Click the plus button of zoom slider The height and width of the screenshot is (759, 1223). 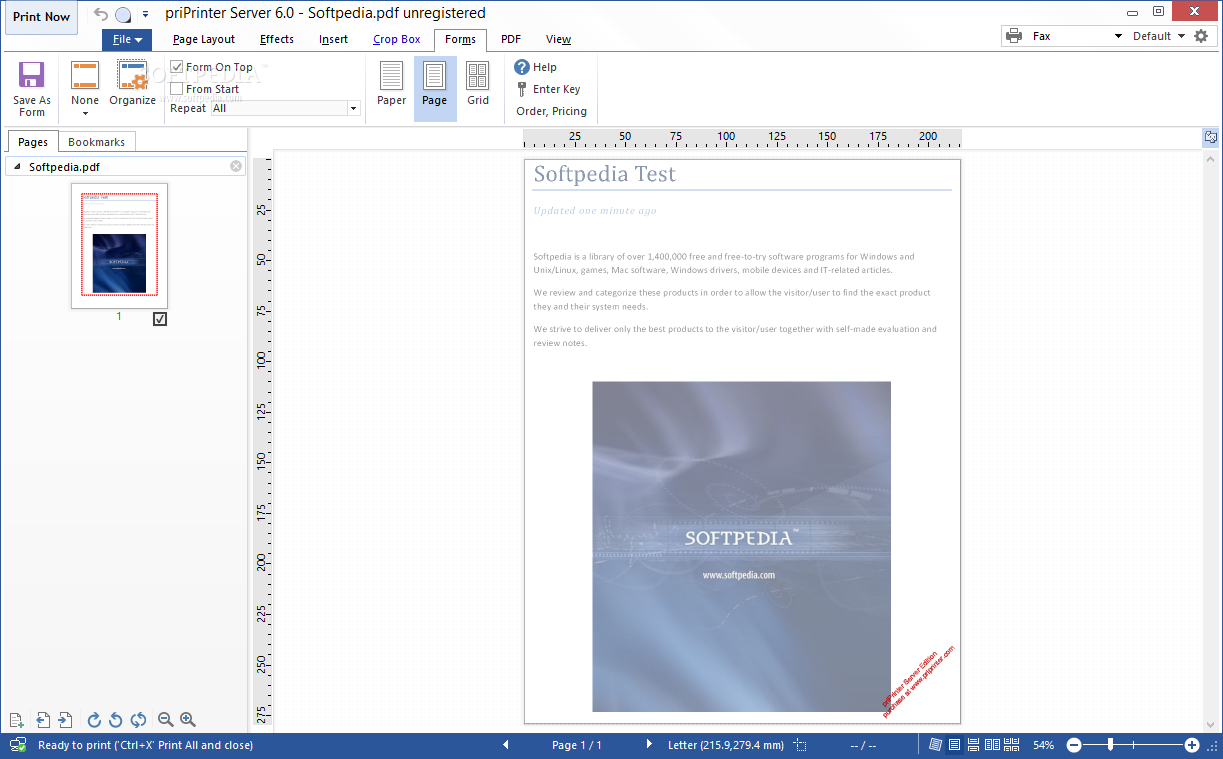(1192, 745)
